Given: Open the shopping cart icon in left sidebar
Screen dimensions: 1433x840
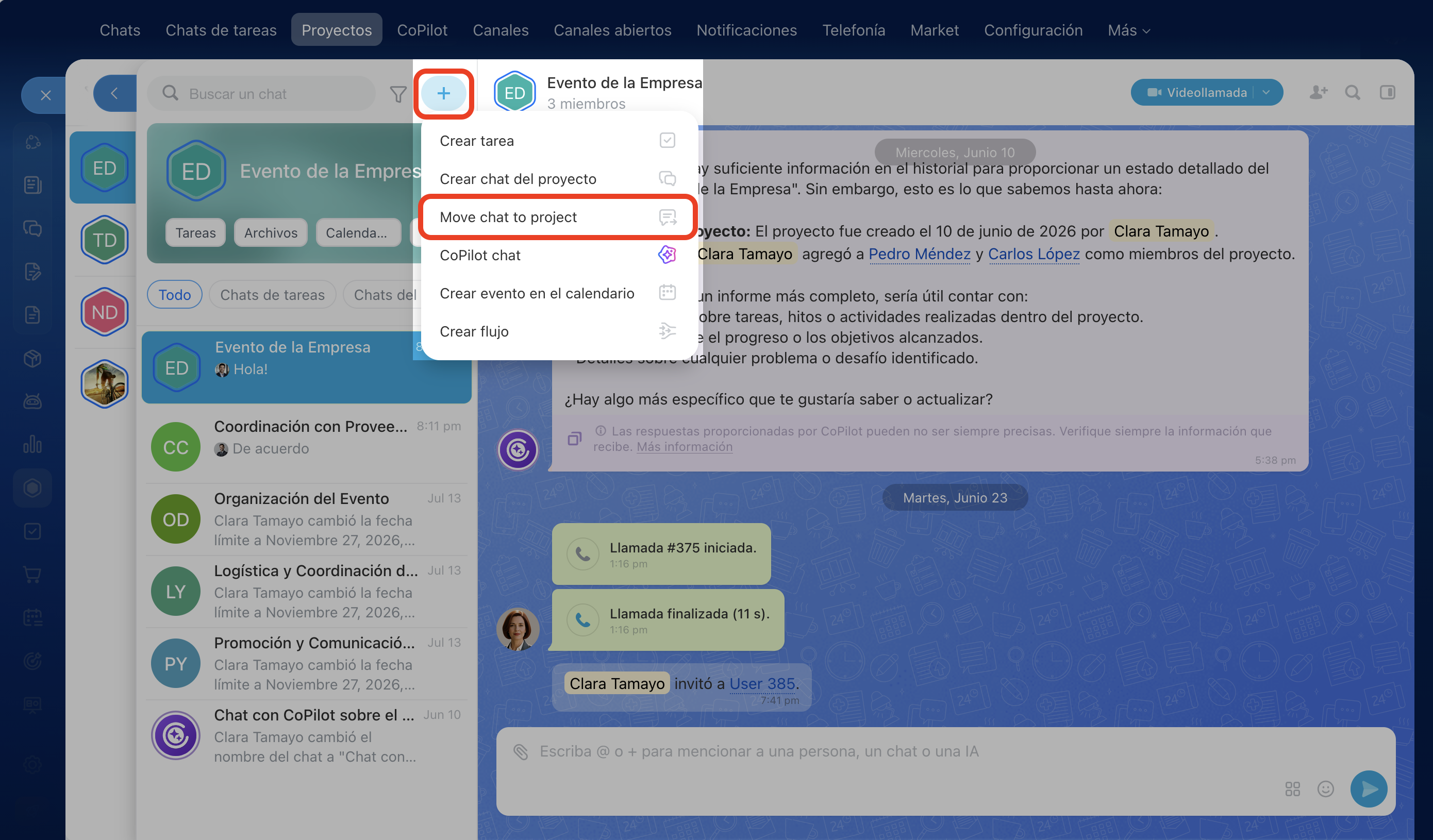Looking at the screenshot, I should pos(32,574).
